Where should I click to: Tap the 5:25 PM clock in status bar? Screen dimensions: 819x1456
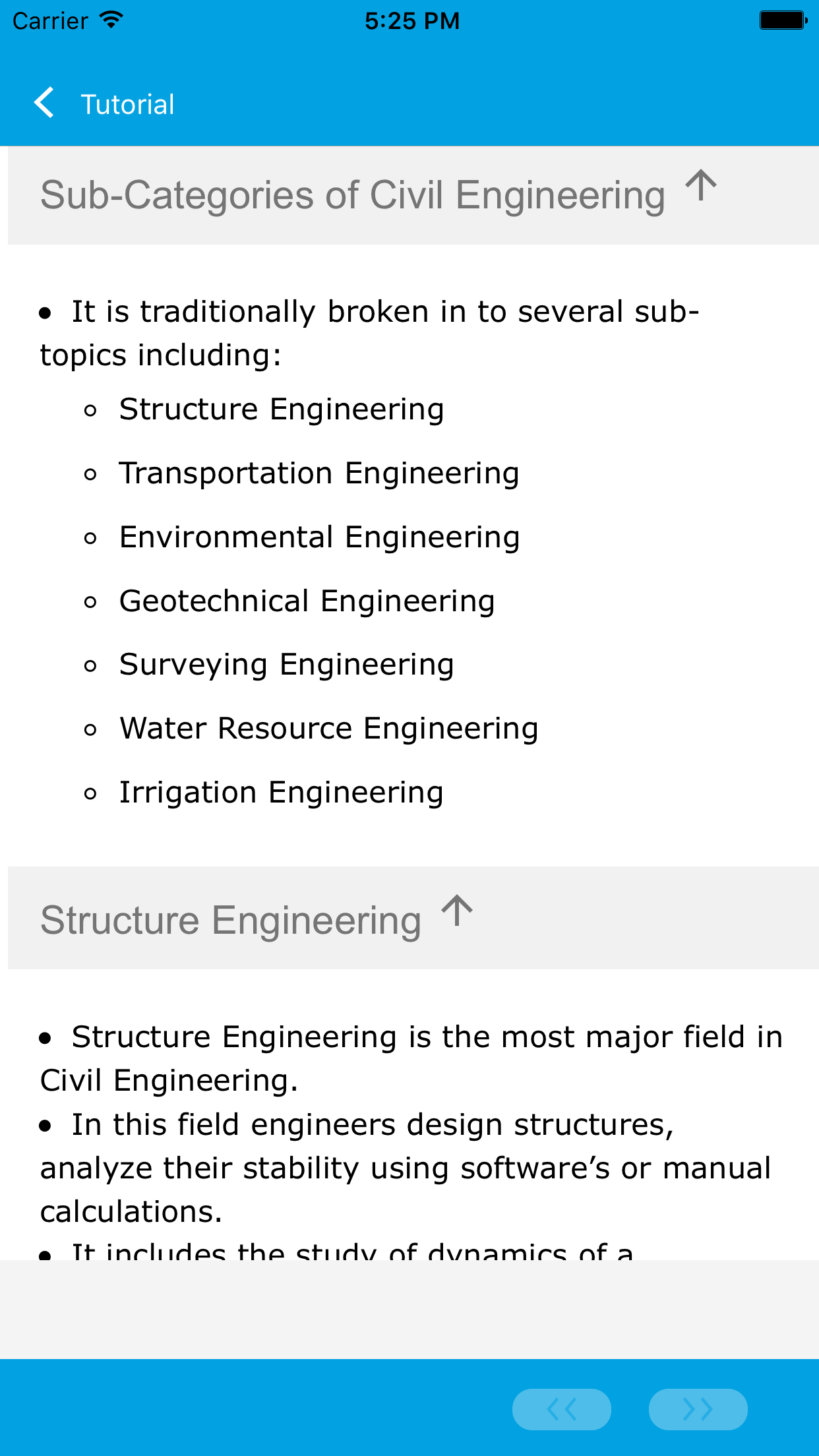(412, 21)
